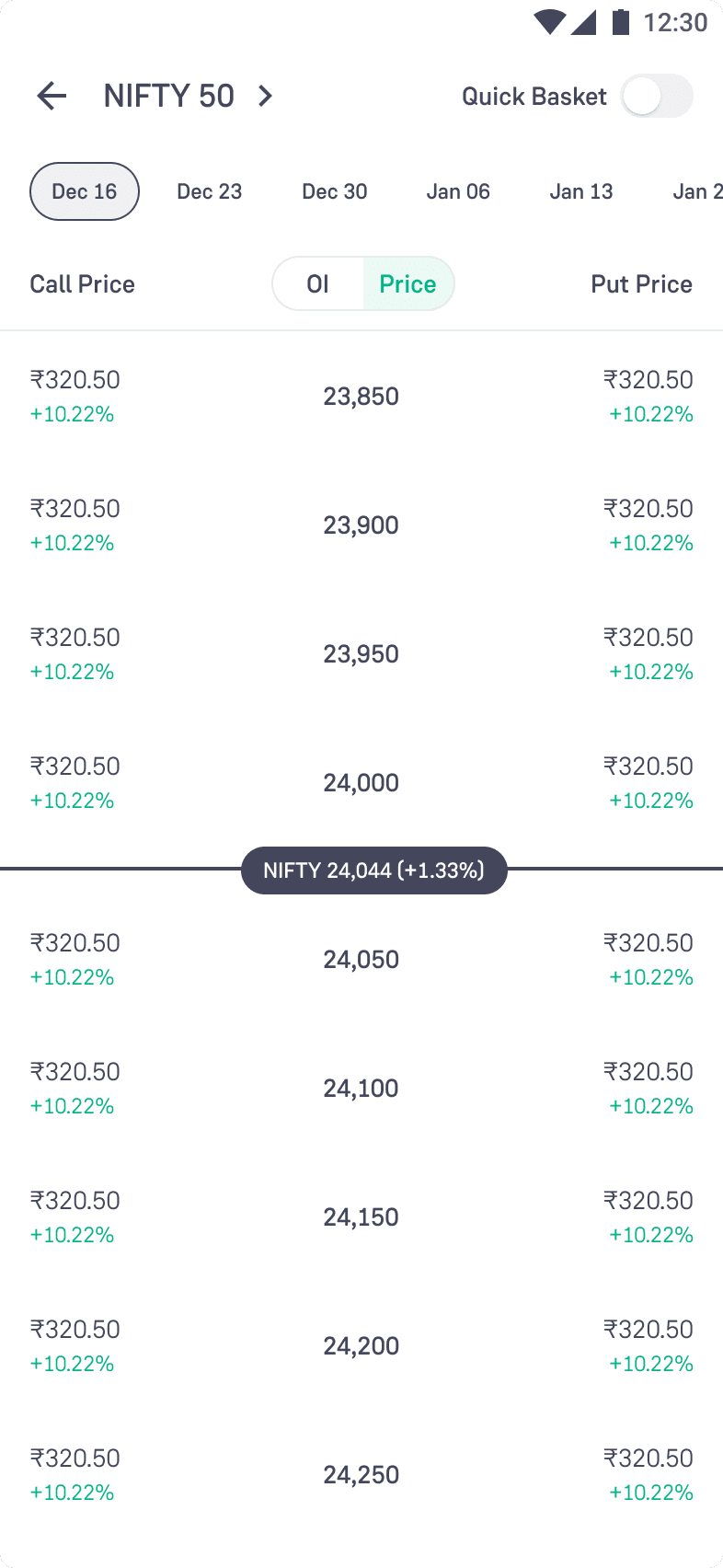Screen dimensions: 723x1568
Task: Choose the Dec 30 expiry date
Action: pos(335,191)
